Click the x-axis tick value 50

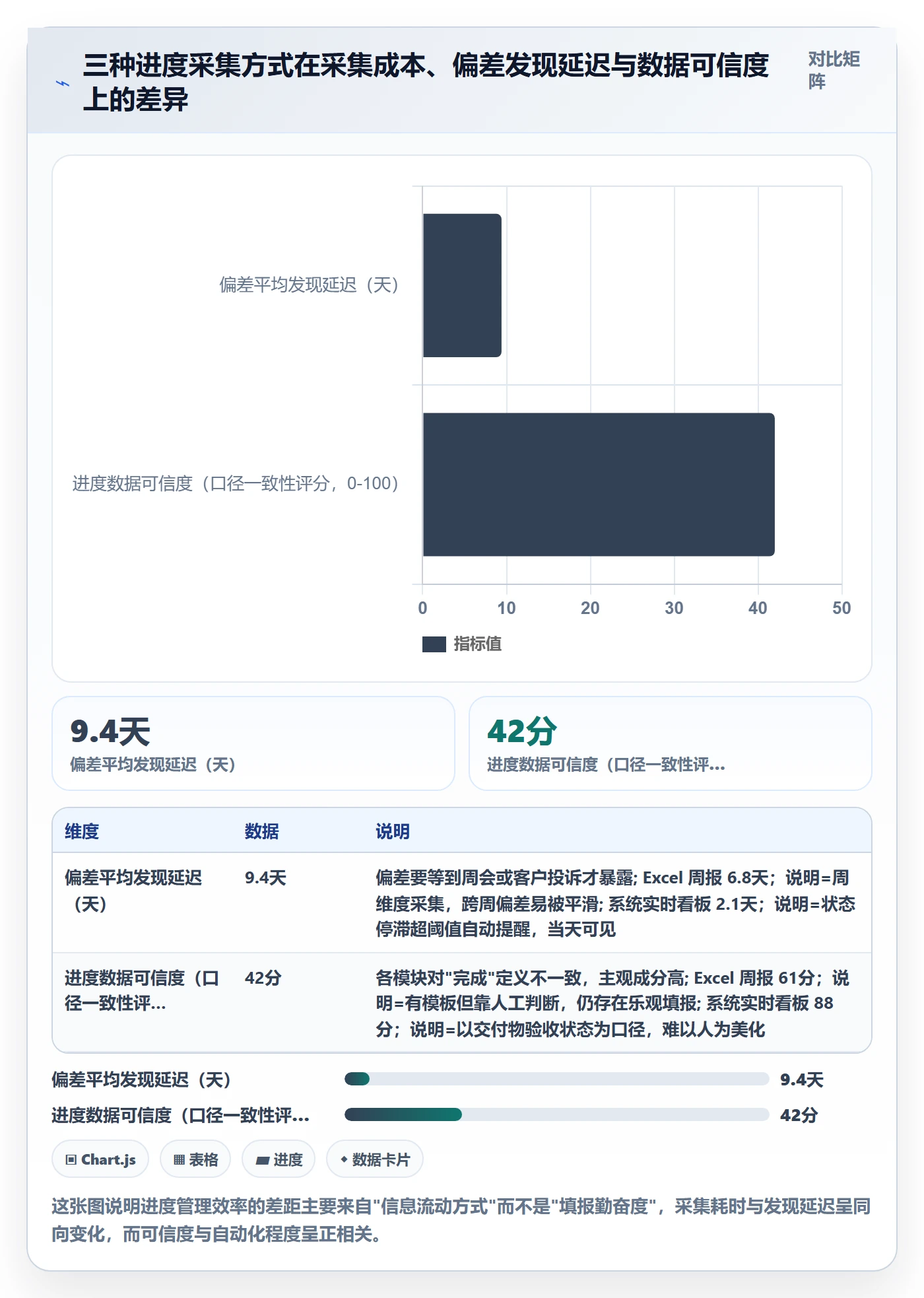(841, 608)
